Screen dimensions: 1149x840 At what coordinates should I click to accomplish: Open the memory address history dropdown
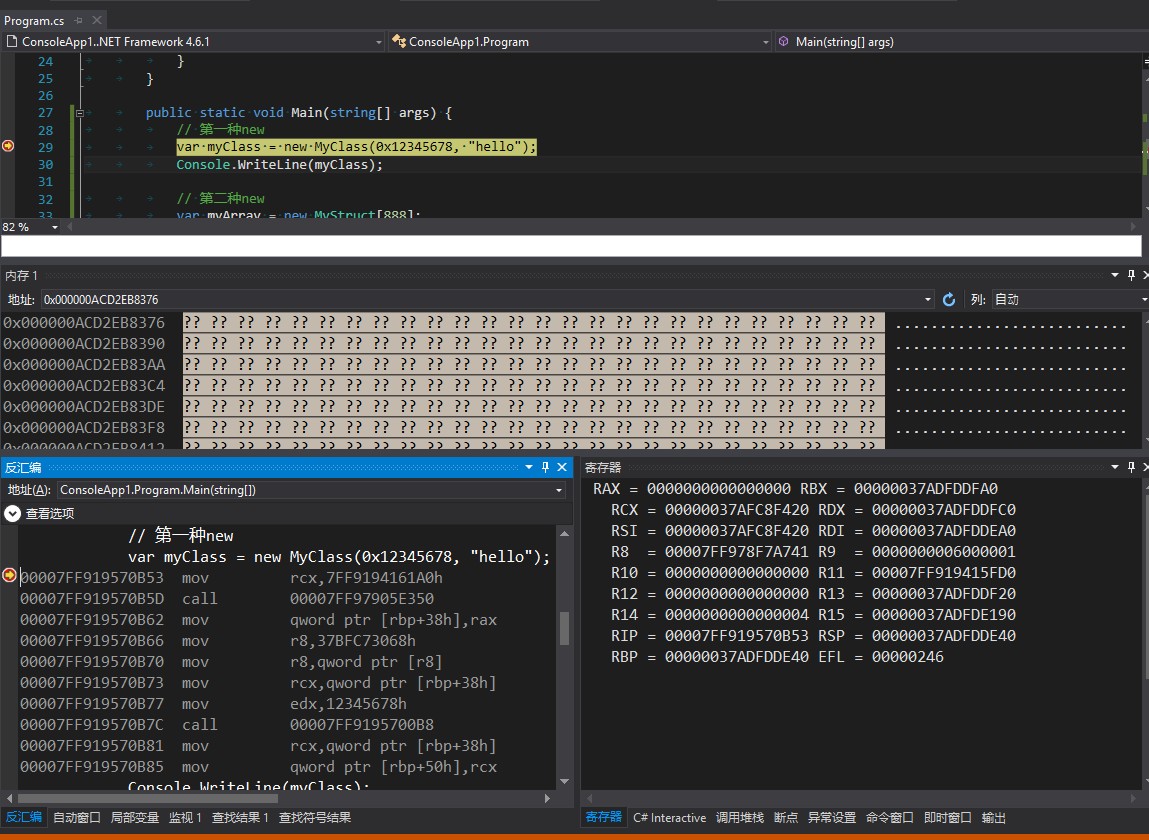pyautogui.click(x=928, y=299)
